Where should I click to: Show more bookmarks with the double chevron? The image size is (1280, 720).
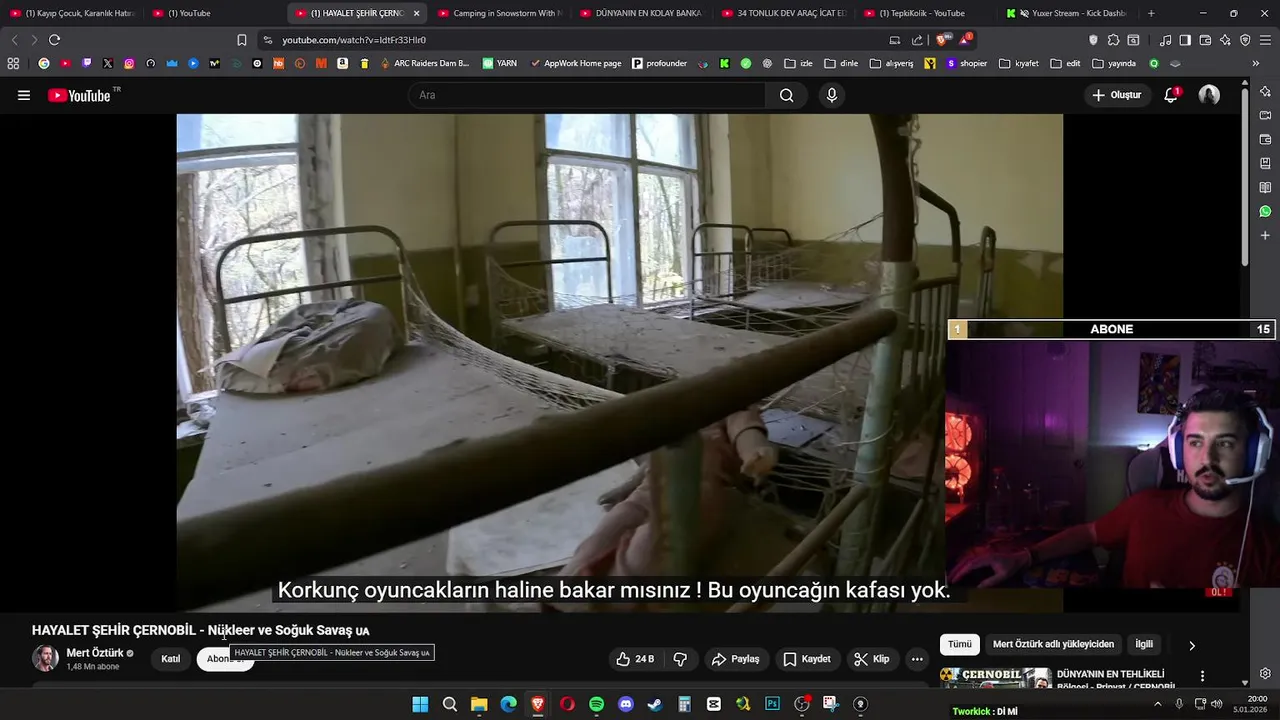(x=1255, y=63)
